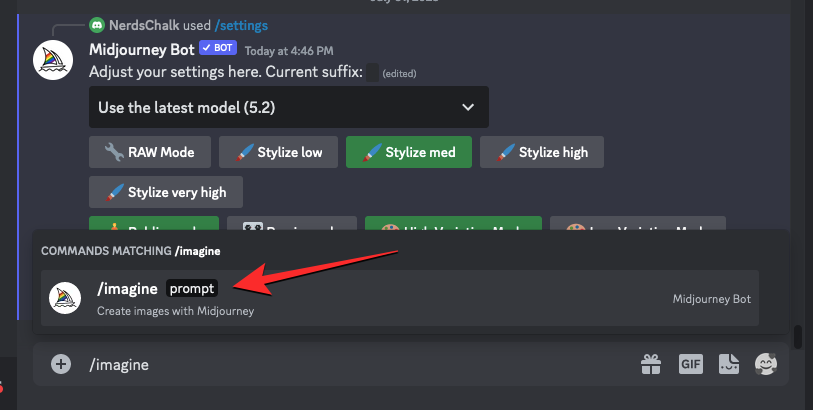Click the Midjourney sailboat icon in the command suggestion

[65, 298]
